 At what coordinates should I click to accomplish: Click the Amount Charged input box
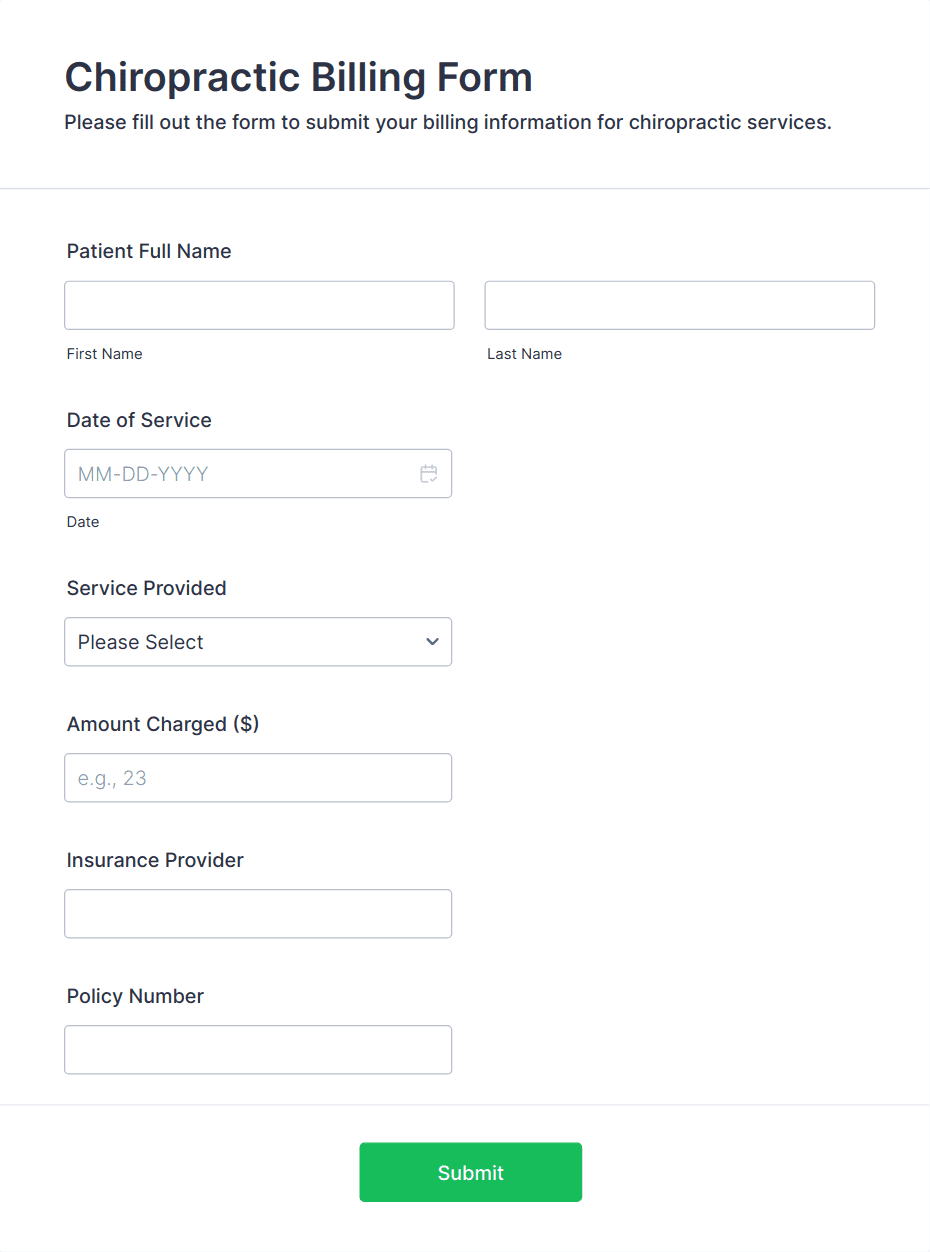[x=258, y=778]
